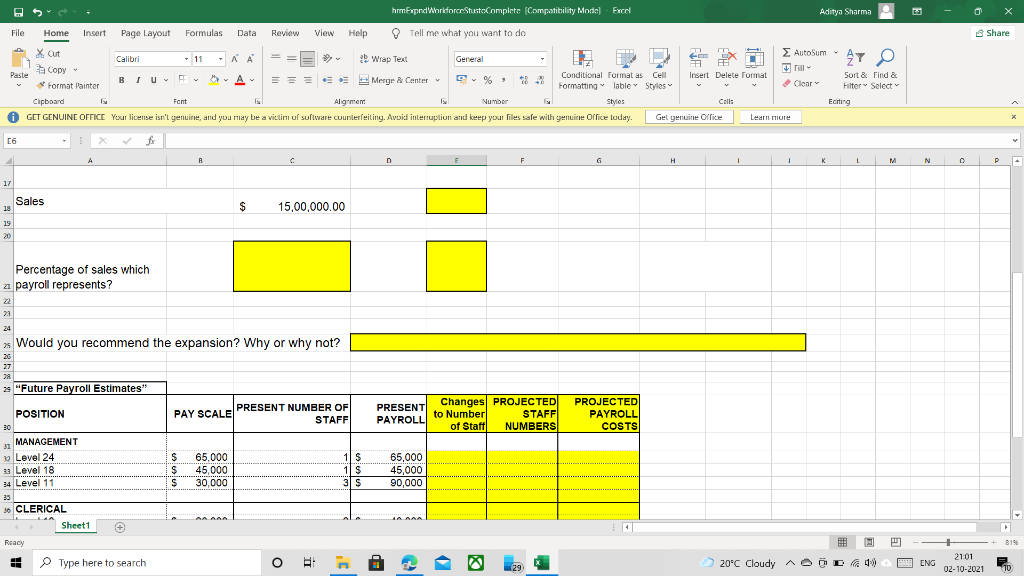Viewport: 1024px width, 576px height.
Task: Toggle Italic formatting
Action: [138, 80]
